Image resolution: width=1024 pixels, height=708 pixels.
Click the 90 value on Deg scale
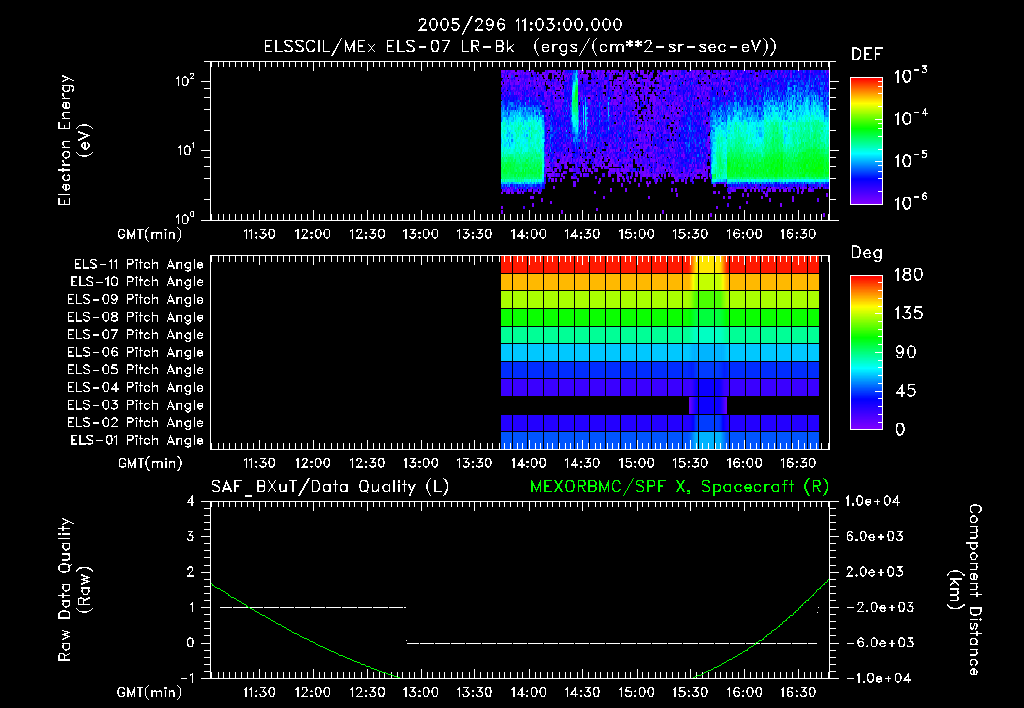[x=906, y=352]
